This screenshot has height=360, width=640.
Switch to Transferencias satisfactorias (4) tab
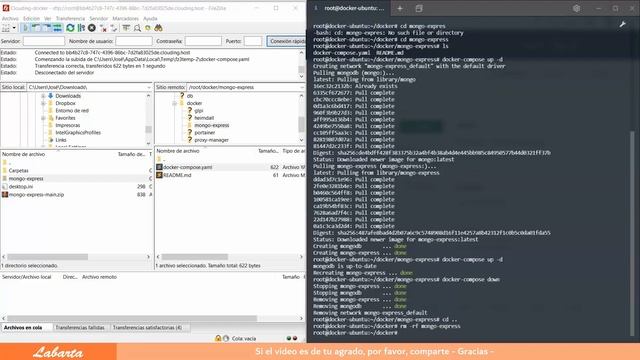(147, 328)
